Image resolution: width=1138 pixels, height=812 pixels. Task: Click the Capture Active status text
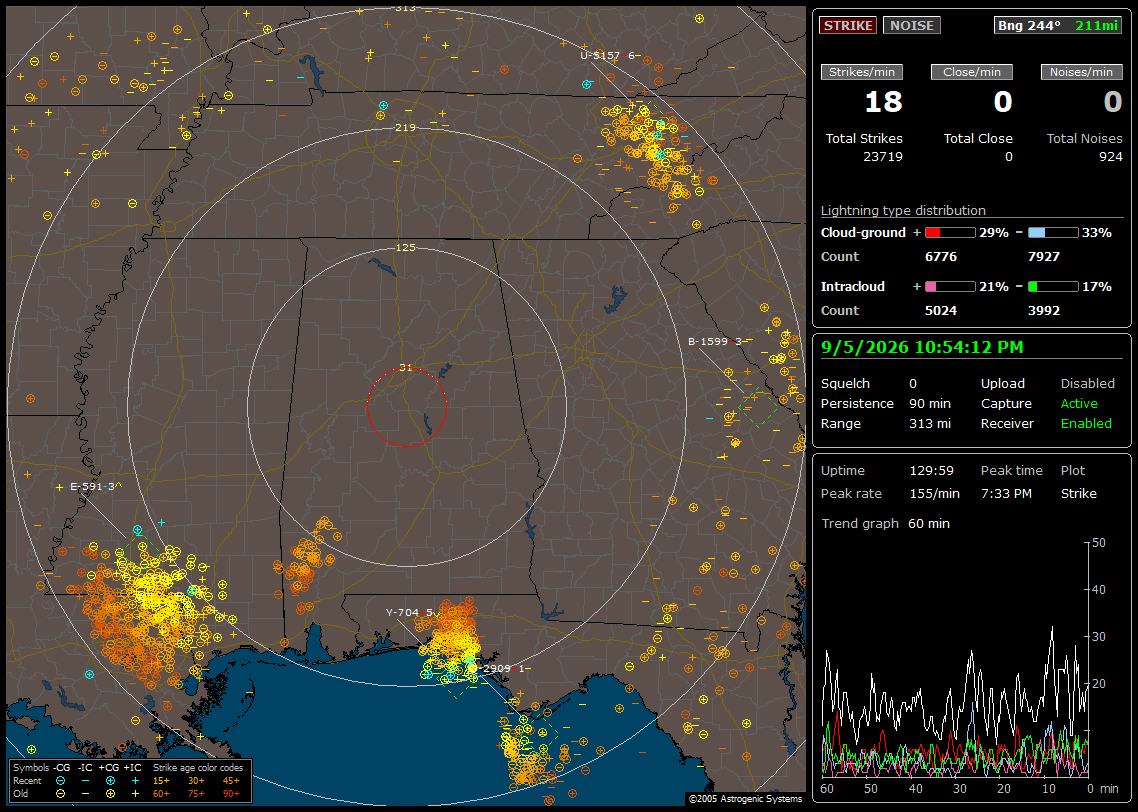1078,403
